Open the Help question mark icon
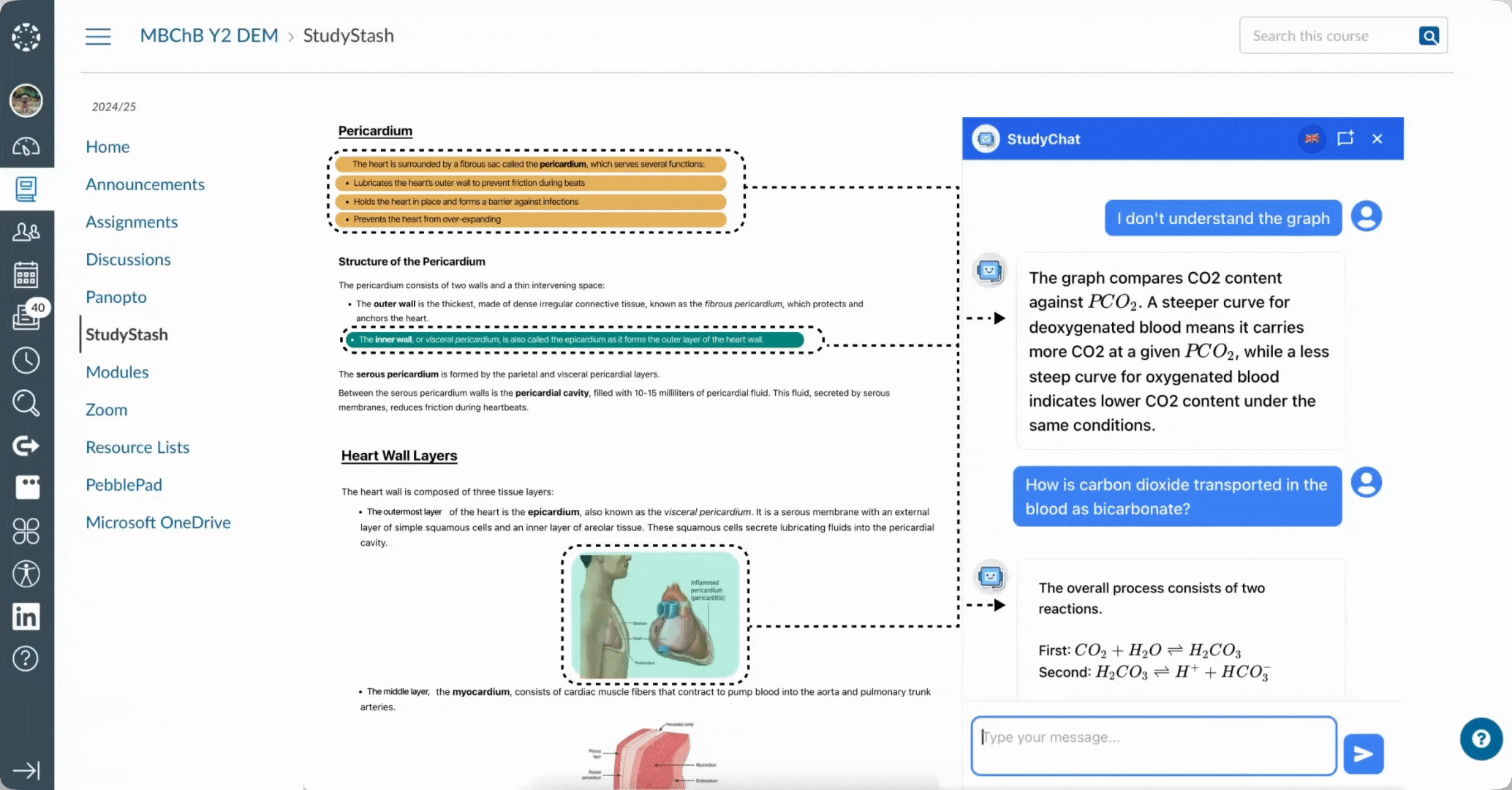This screenshot has width=1512, height=790. [27, 658]
